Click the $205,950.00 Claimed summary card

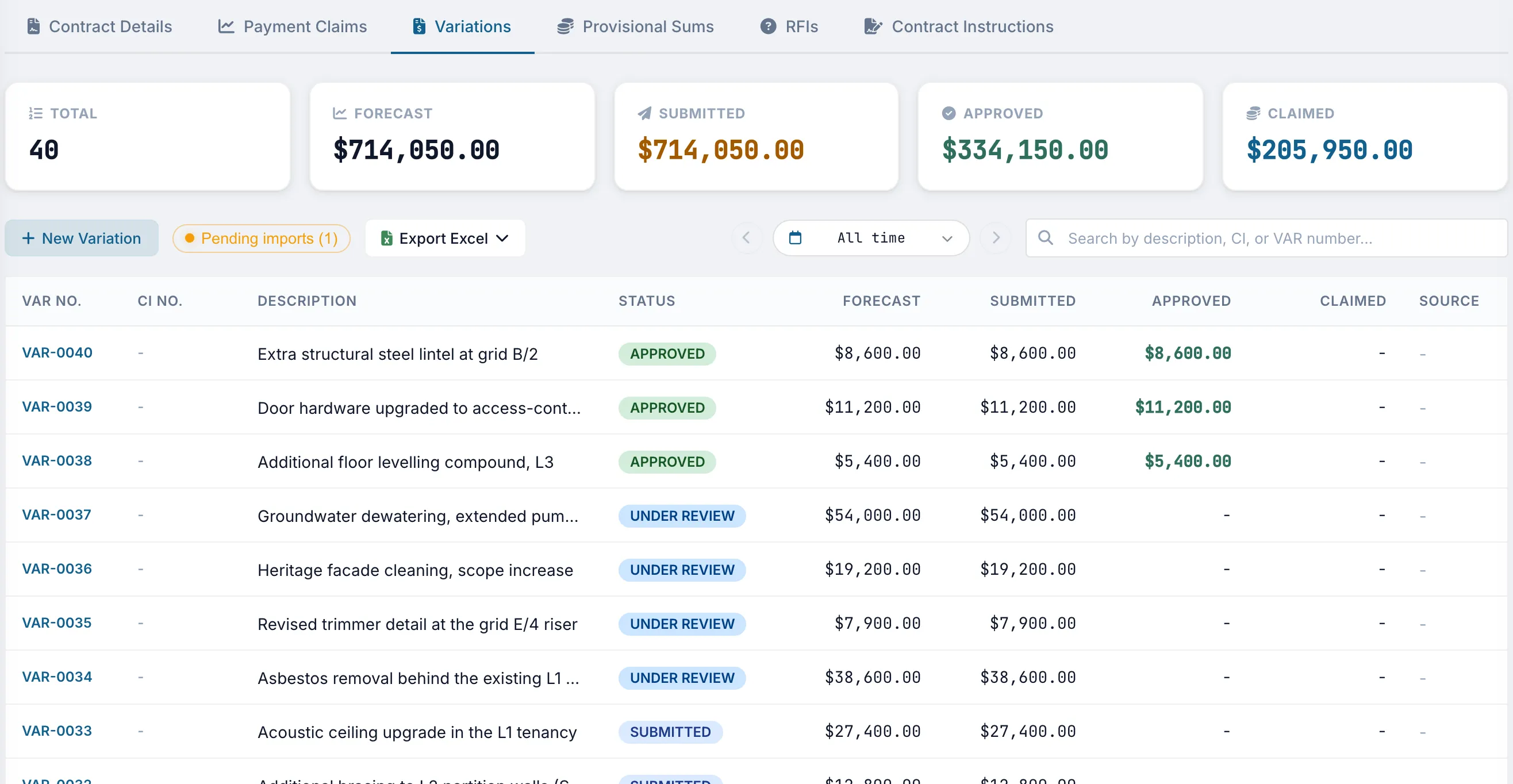click(1365, 136)
